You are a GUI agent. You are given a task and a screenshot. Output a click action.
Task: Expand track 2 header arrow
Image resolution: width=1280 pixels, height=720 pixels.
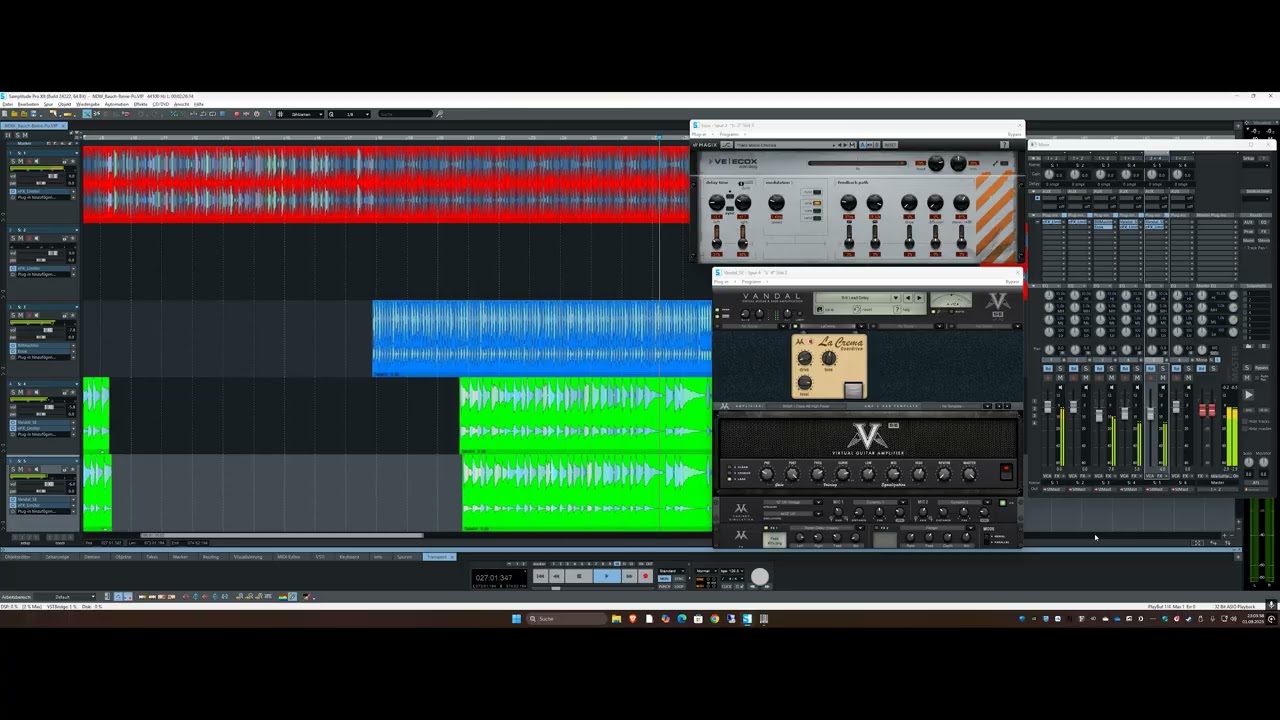(x=77, y=229)
